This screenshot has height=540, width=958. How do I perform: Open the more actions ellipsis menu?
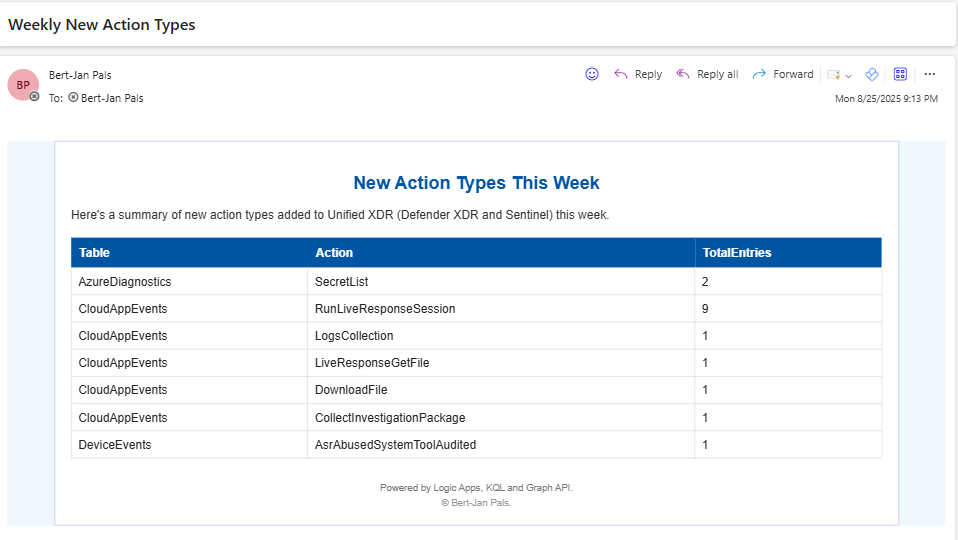pyautogui.click(x=930, y=74)
